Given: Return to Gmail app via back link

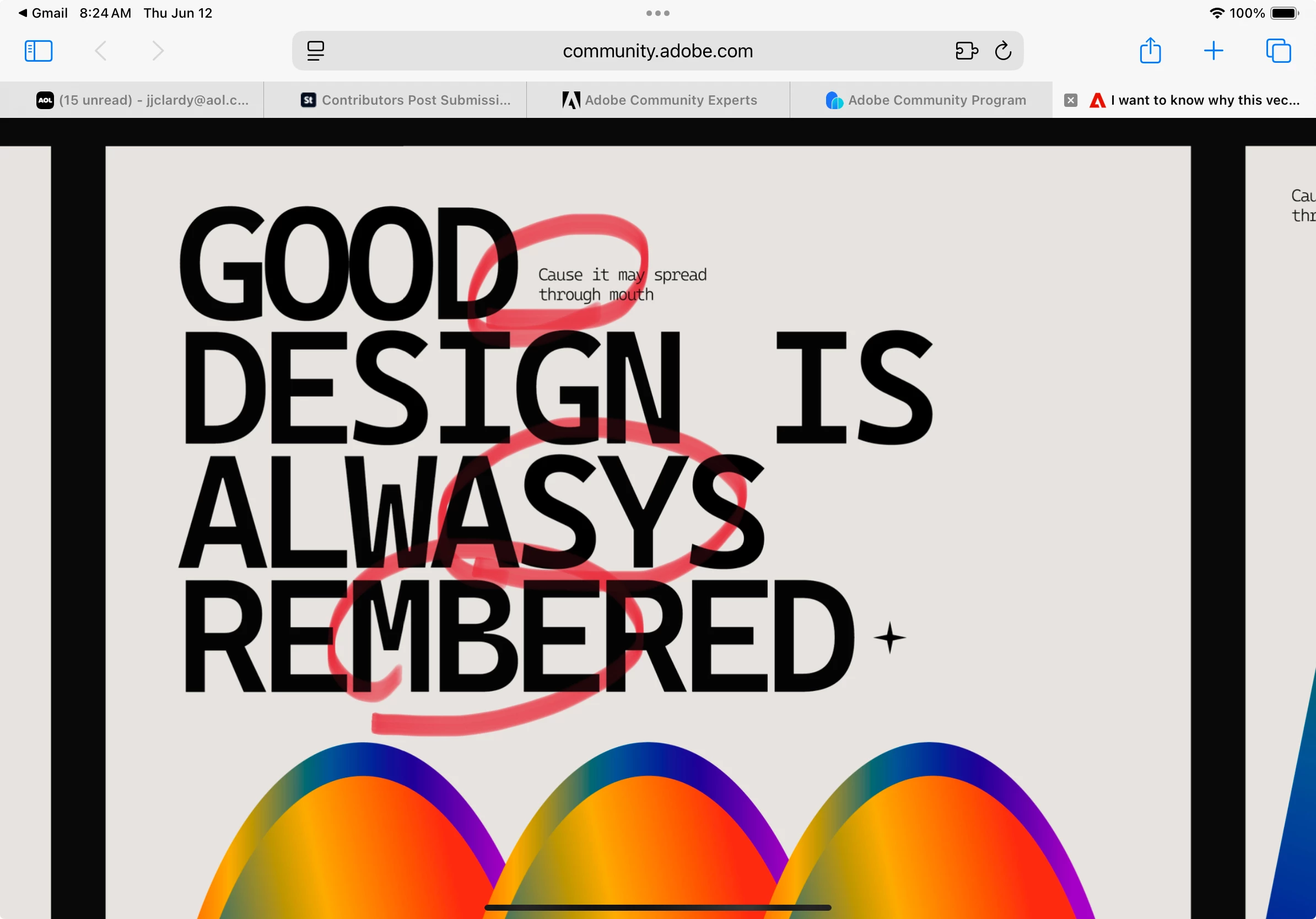Looking at the screenshot, I should (x=42, y=13).
